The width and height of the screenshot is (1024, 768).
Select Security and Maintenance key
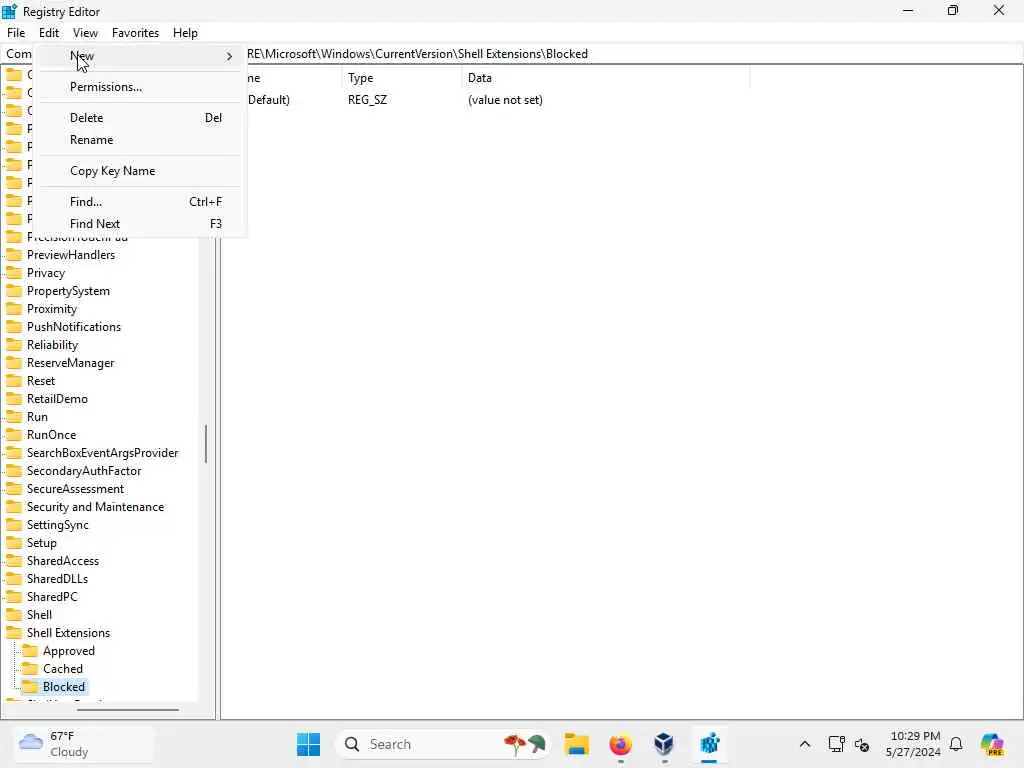point(95,507)
